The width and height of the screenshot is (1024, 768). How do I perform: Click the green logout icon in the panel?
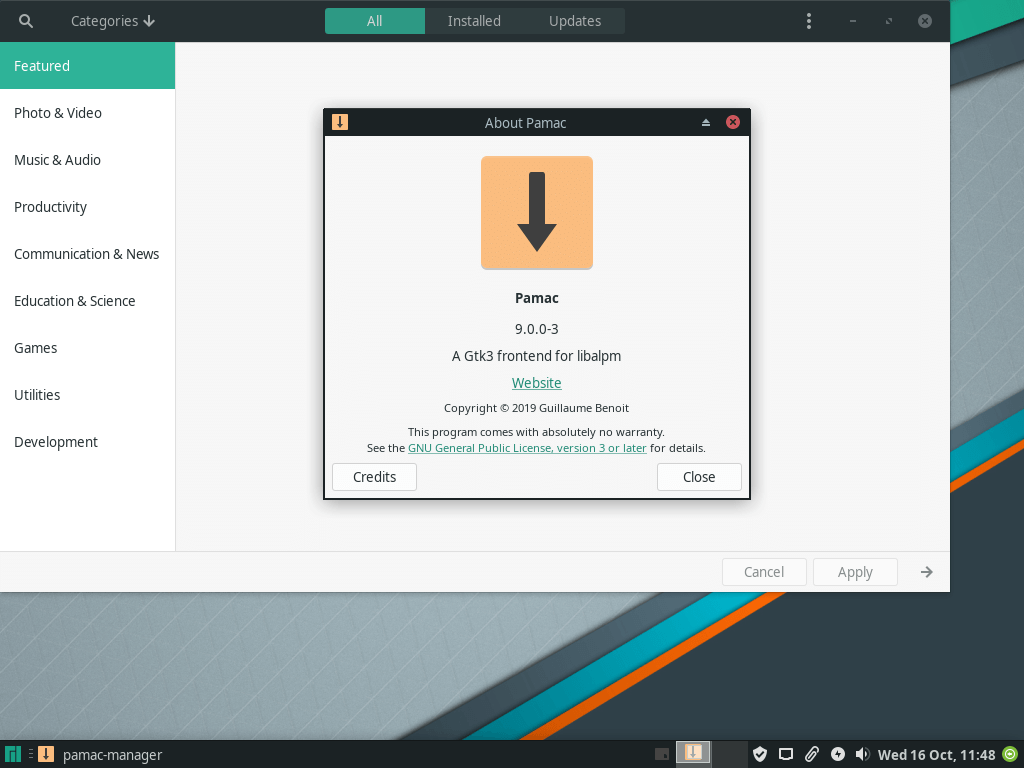point(1010,754)
